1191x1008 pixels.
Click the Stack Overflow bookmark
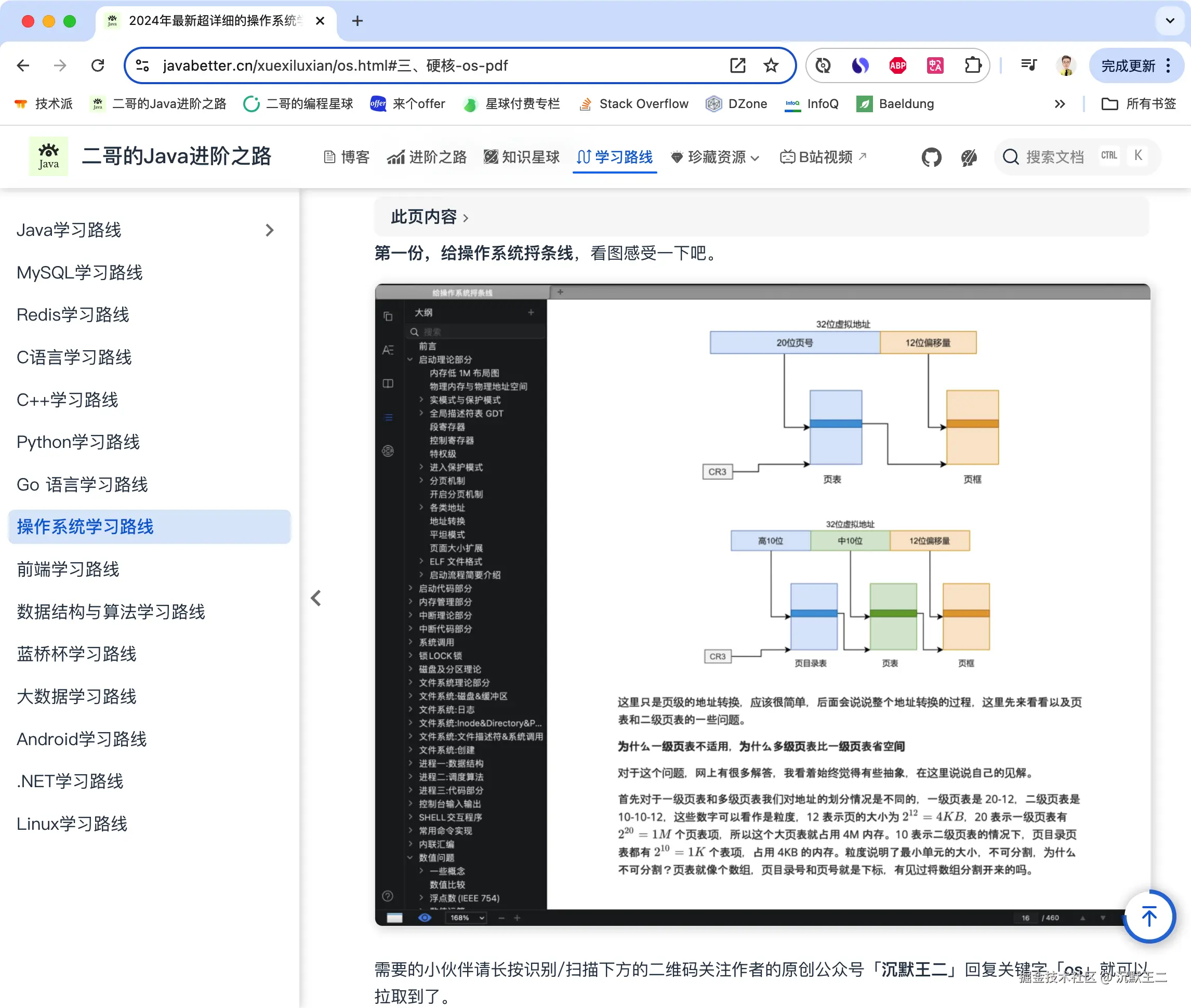tap(633, 104)
